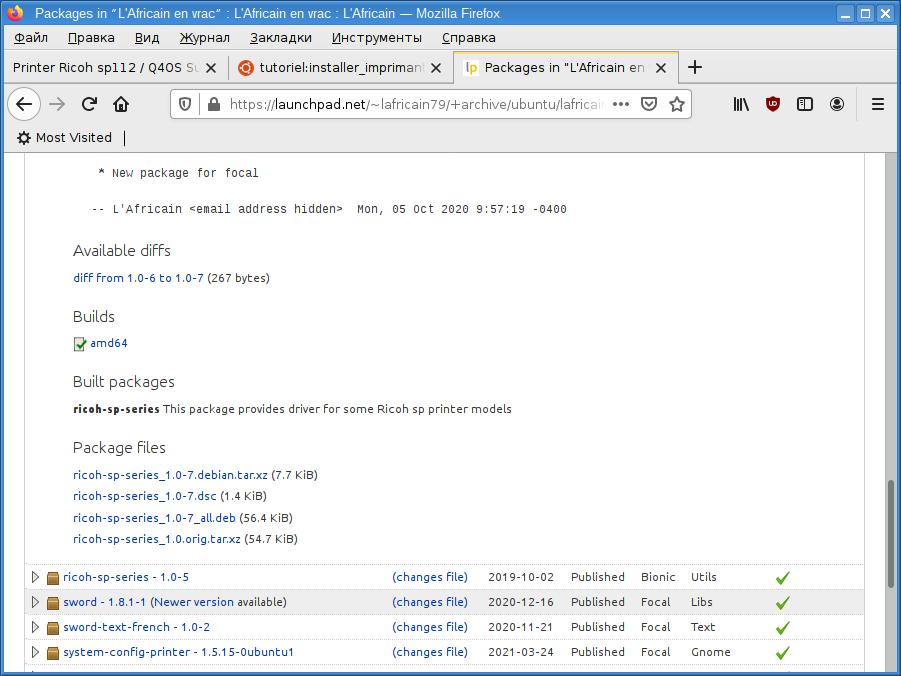
Task: Open sword-text-french - 1.0-2 link
Action: point(137,627)
